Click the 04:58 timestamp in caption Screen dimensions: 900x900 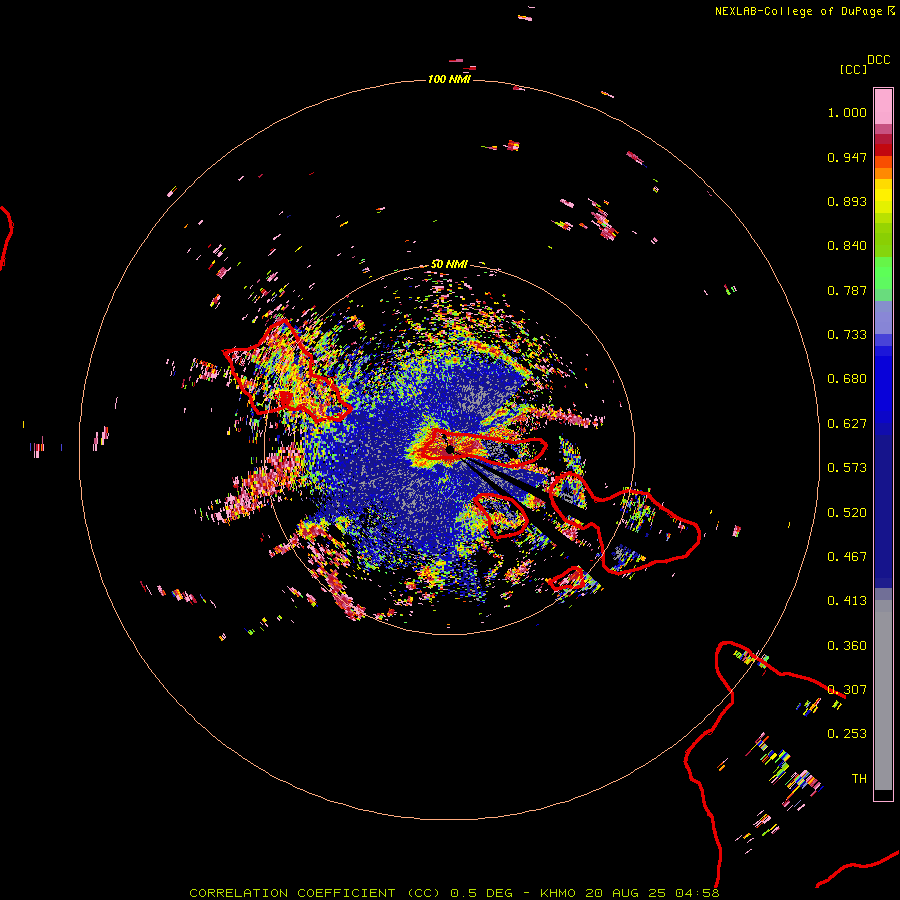point(697,893)
